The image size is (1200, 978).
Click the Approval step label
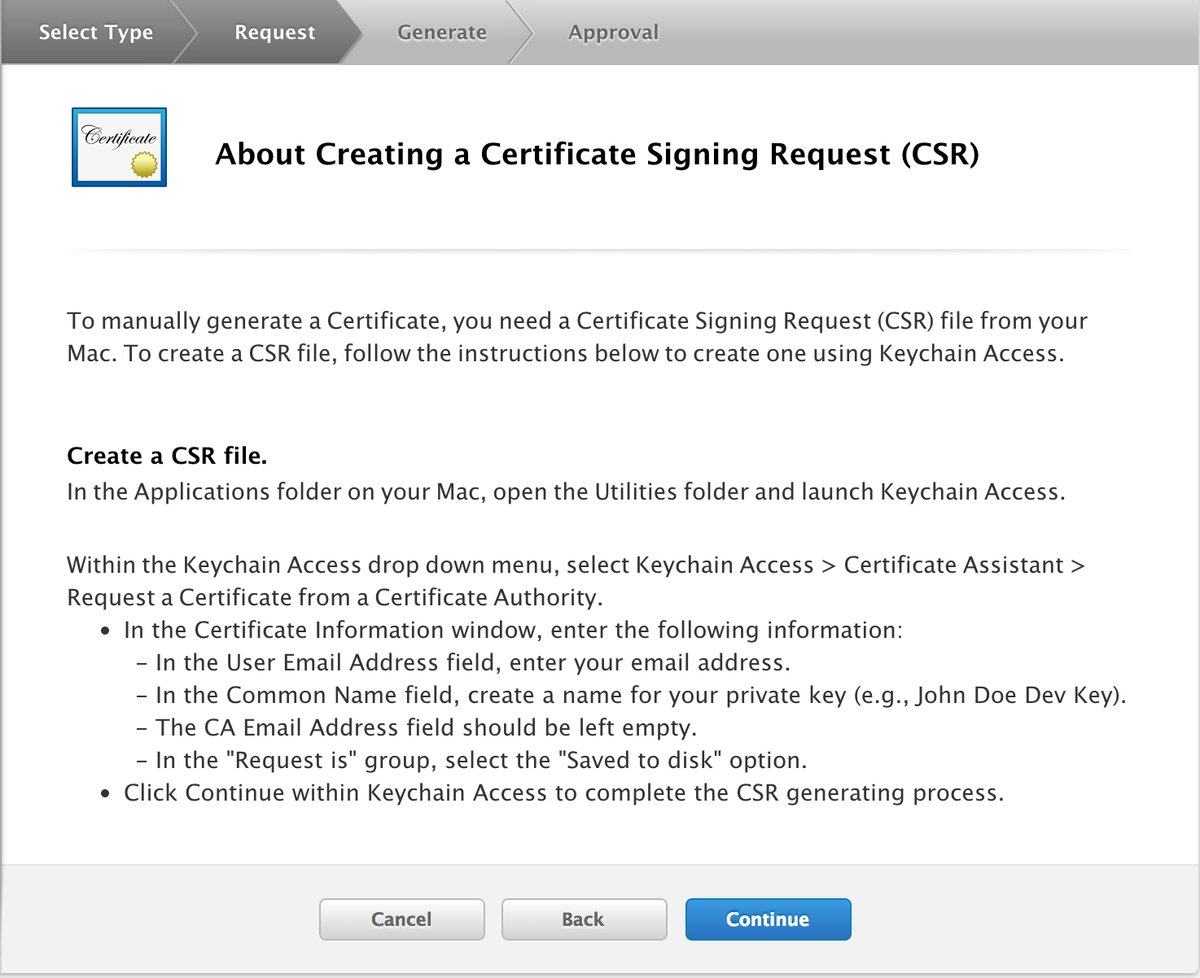tap(613, 32)
